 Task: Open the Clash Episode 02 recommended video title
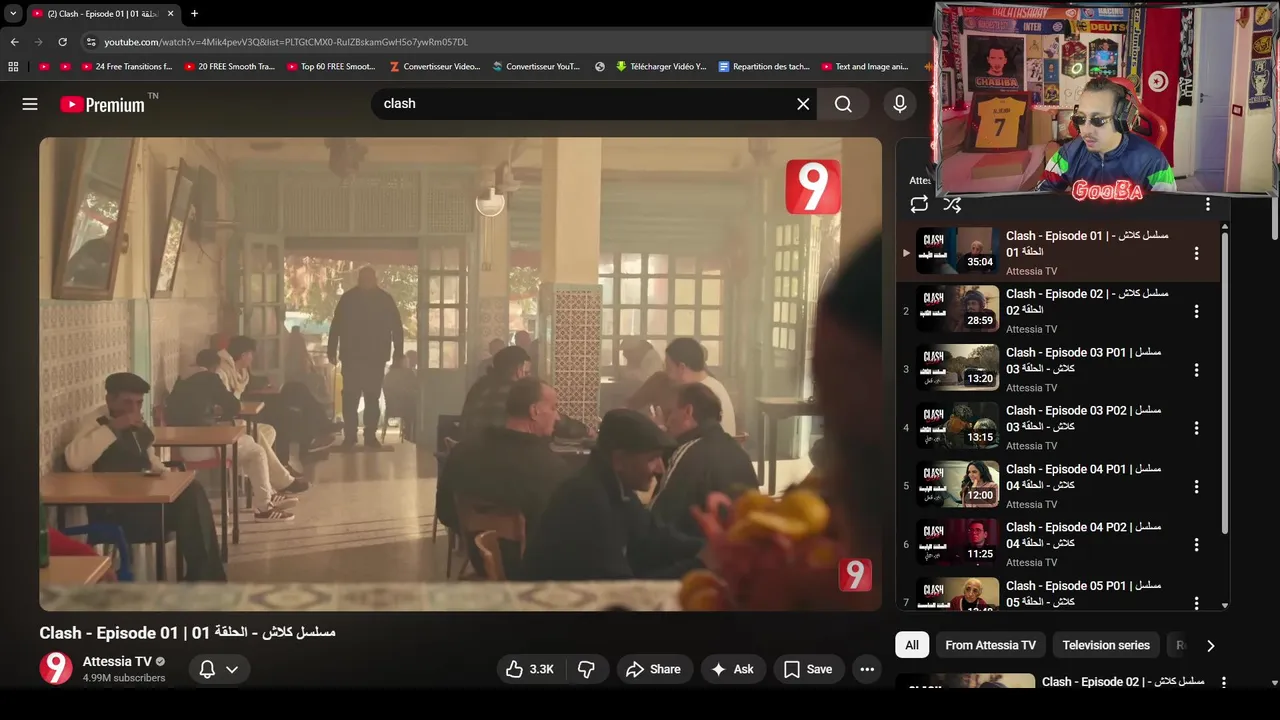point(1122,681)
